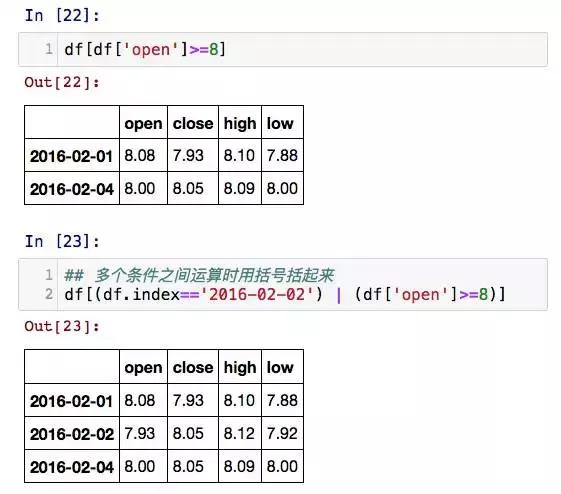Click the 7.93 open value for 2016-02-02
Screen dimensions: 561x494
point(143,433)
